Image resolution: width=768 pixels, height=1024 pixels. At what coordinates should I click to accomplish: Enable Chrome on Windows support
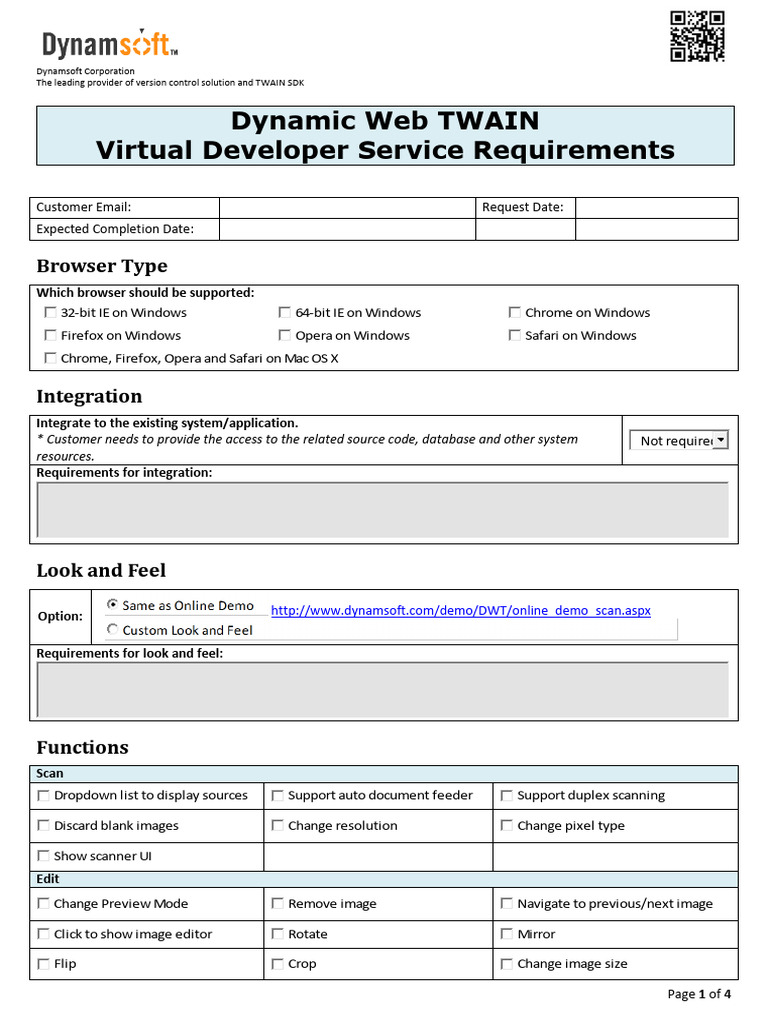(x=515, y=313)
